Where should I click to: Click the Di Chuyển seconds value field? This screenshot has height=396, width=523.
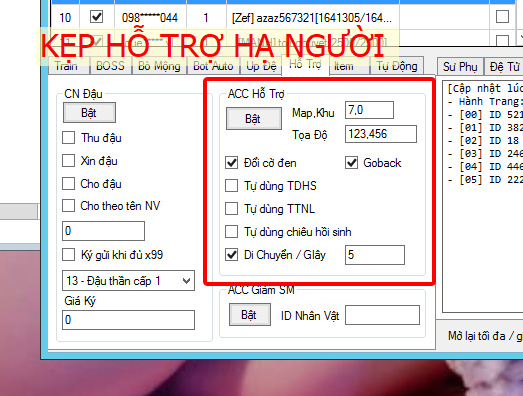(375, 255)
